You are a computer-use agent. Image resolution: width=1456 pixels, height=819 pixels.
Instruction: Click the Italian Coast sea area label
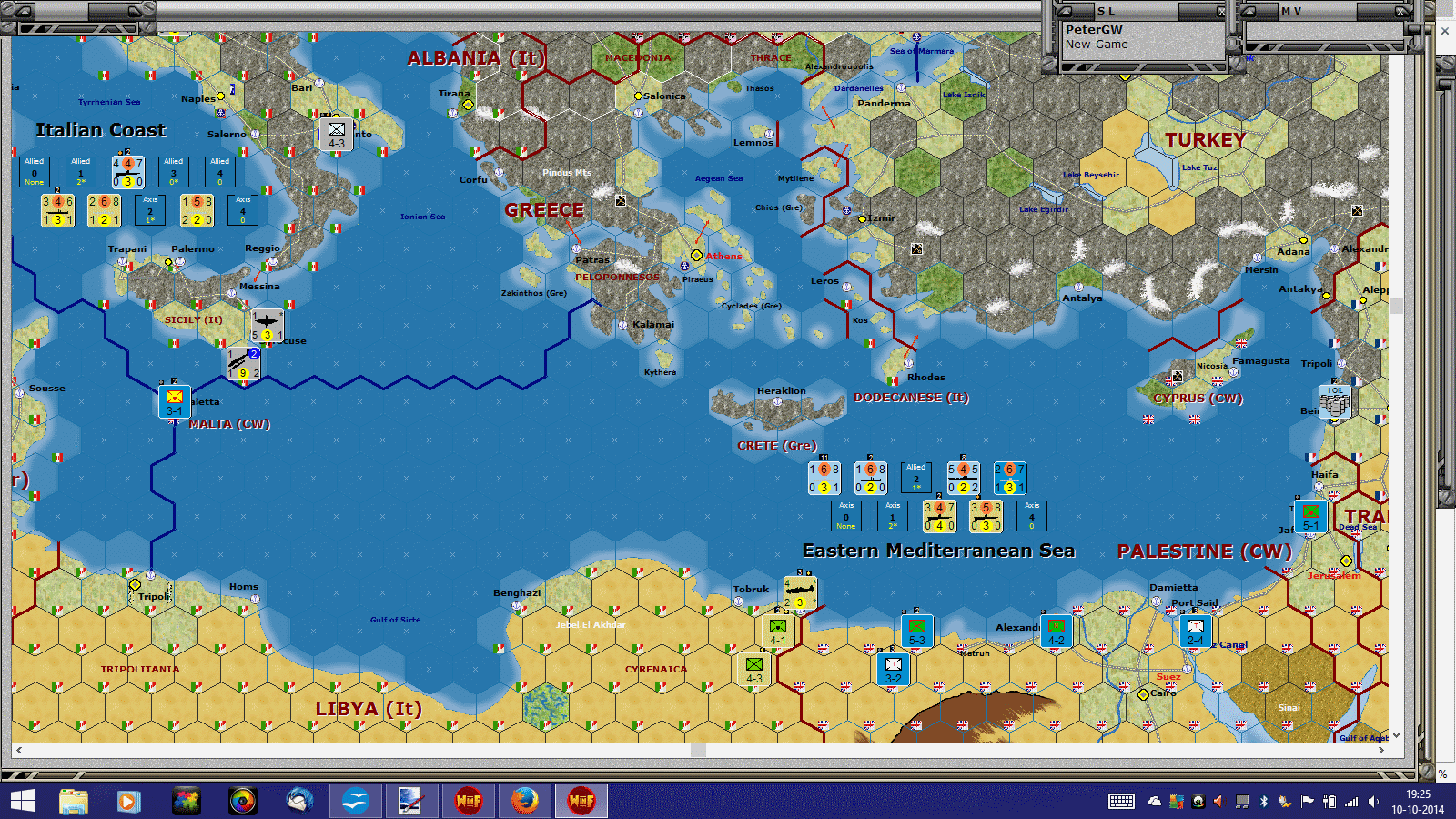click(x=101, y=130)
